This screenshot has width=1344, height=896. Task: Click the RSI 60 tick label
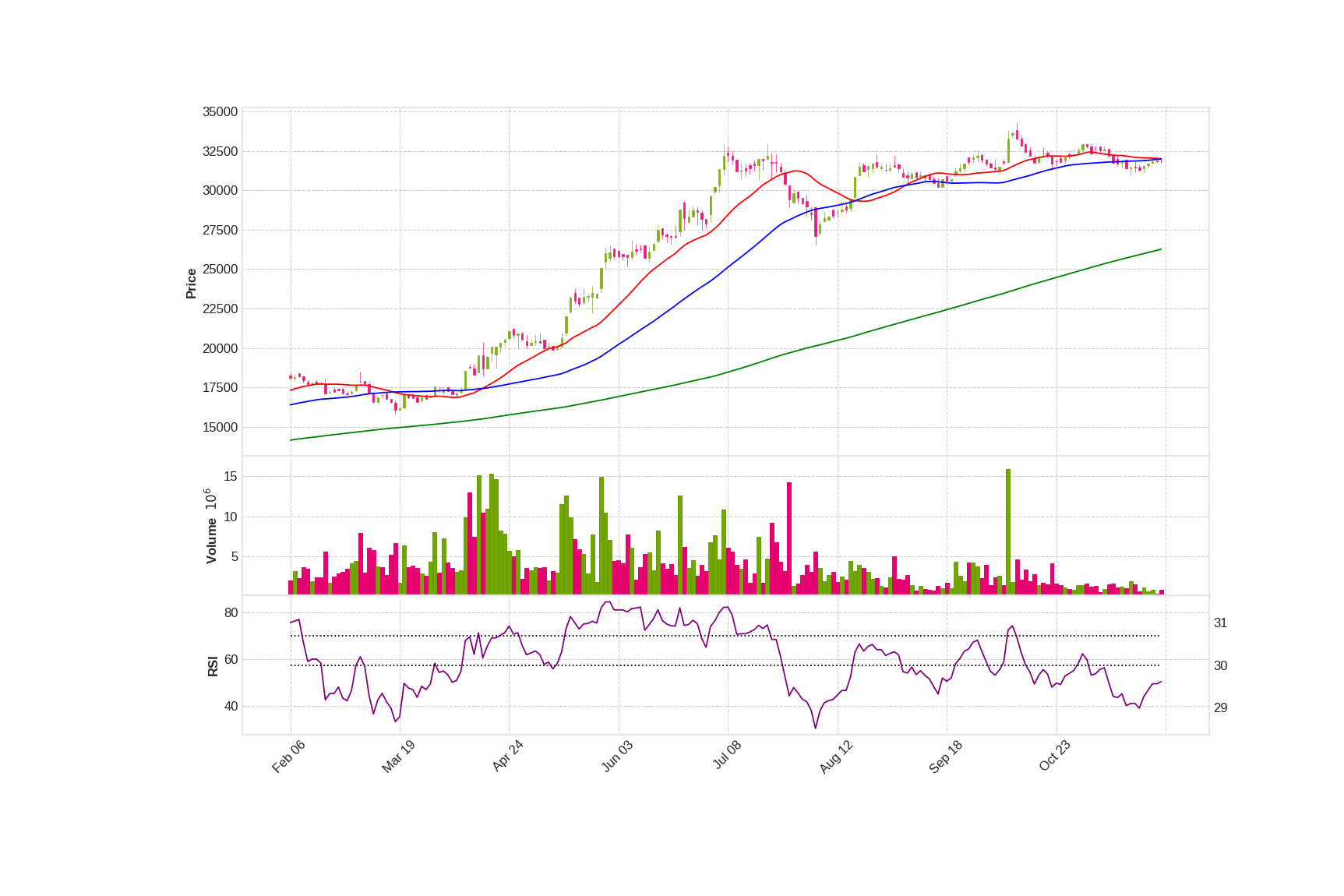231,660
